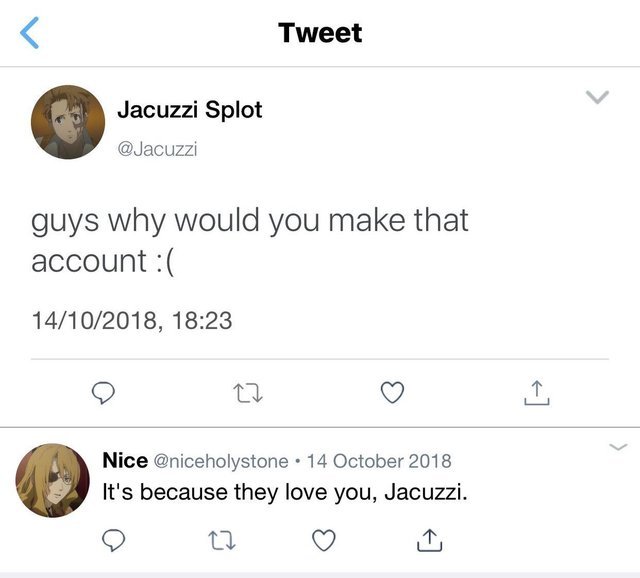Open the Jacuzzi Splot display name
The height and width of the screenshot is (578, 640).
click(188, 111)
